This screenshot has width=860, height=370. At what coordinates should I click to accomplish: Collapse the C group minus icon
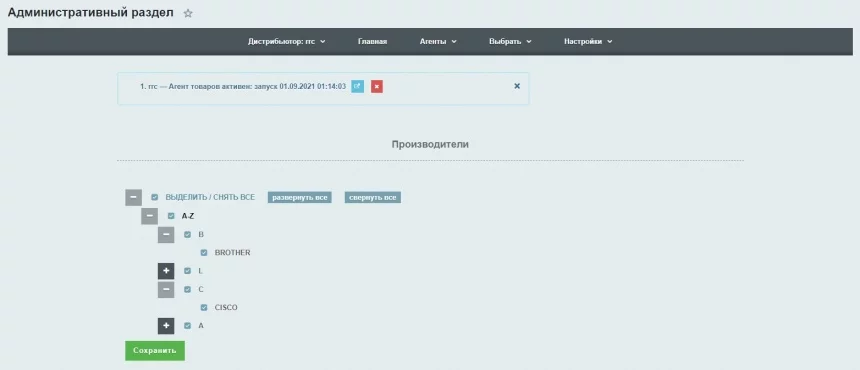166,289
